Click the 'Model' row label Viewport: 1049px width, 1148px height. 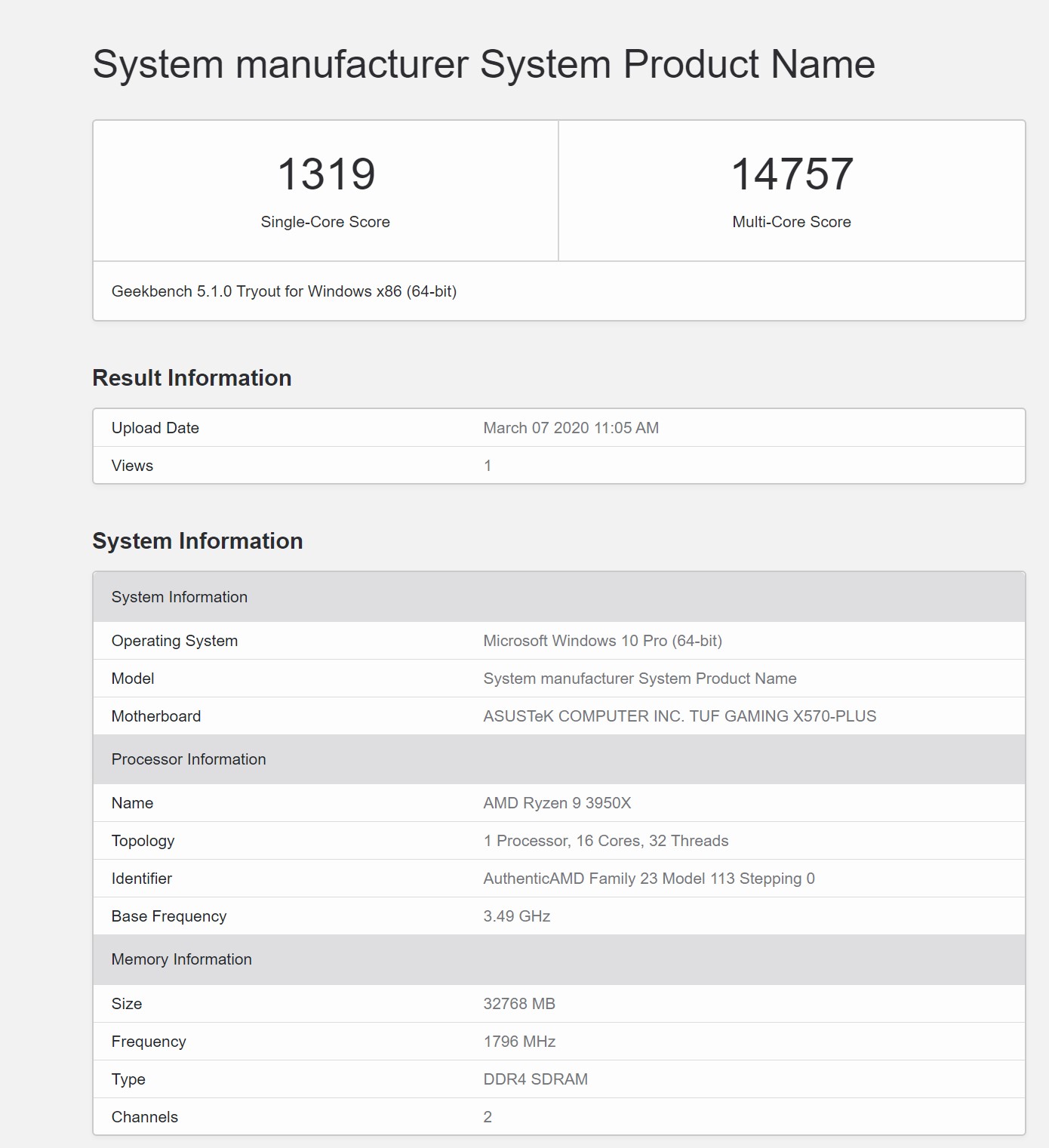click(133, 679)
